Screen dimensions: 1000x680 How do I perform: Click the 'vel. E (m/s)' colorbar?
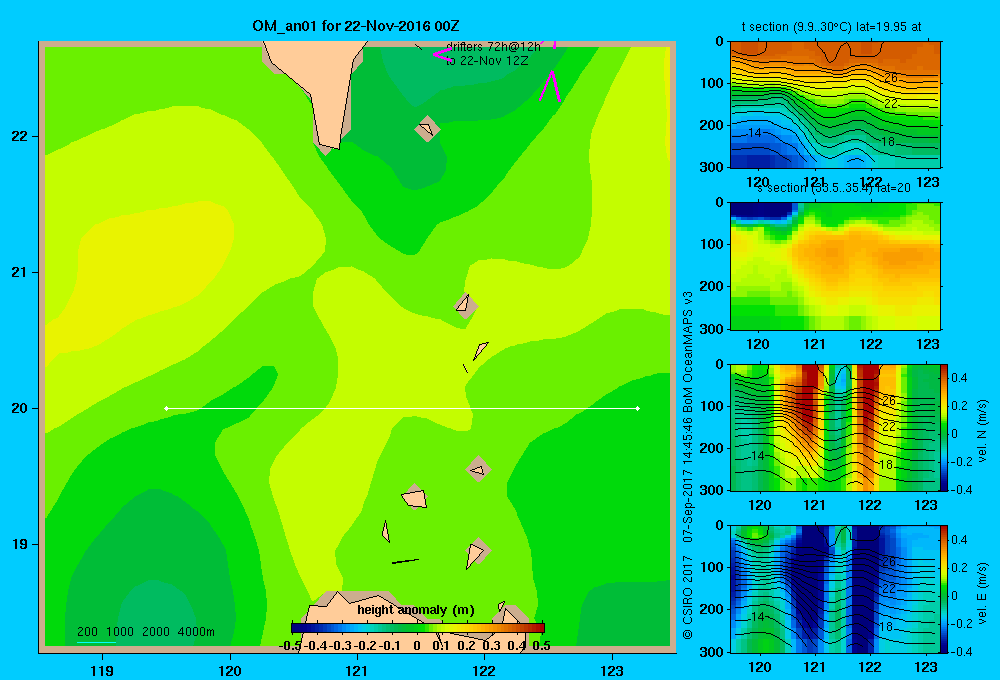coord(945,589)
